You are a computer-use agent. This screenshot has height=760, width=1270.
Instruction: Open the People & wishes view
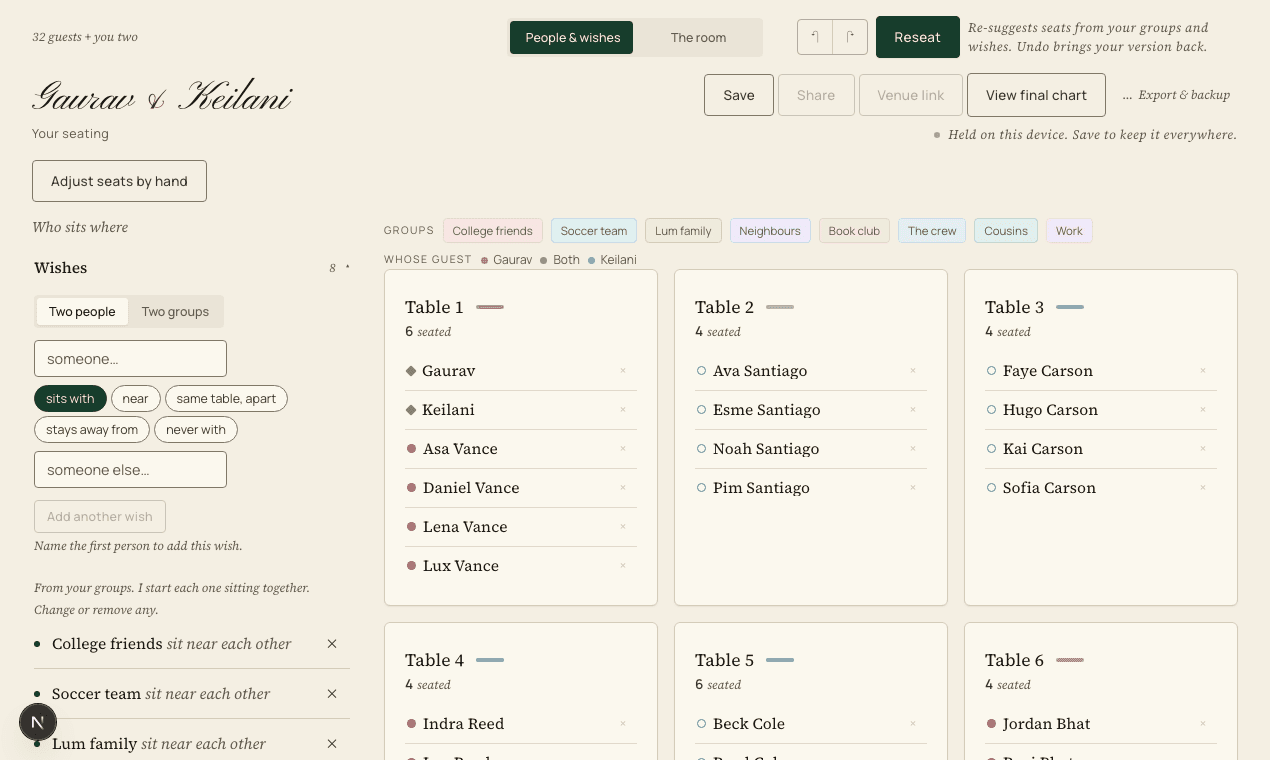[572, 38]
